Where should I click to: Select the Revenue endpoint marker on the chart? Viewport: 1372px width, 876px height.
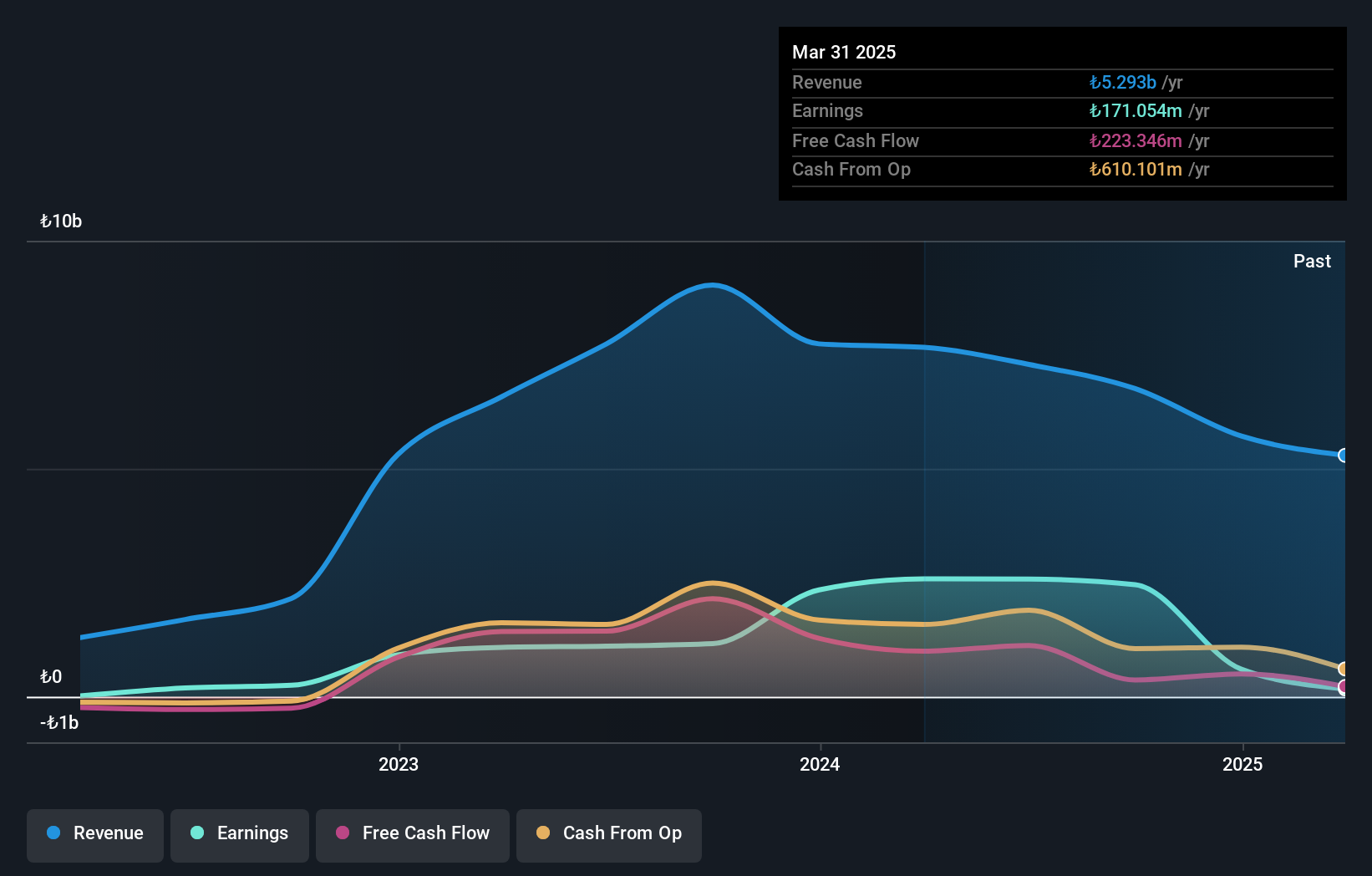tap(1344, 456)
